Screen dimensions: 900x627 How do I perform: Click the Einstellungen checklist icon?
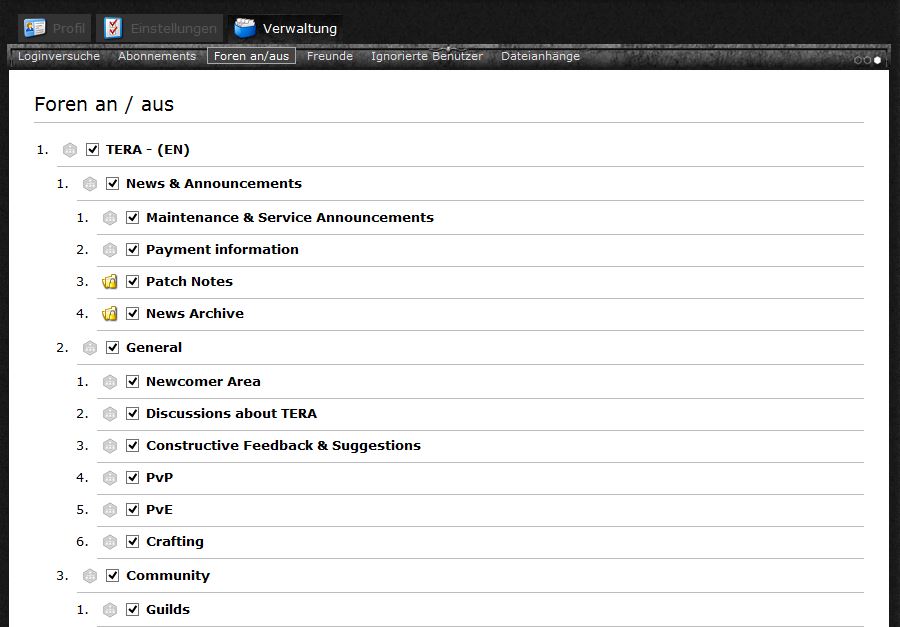coord(113,28)
